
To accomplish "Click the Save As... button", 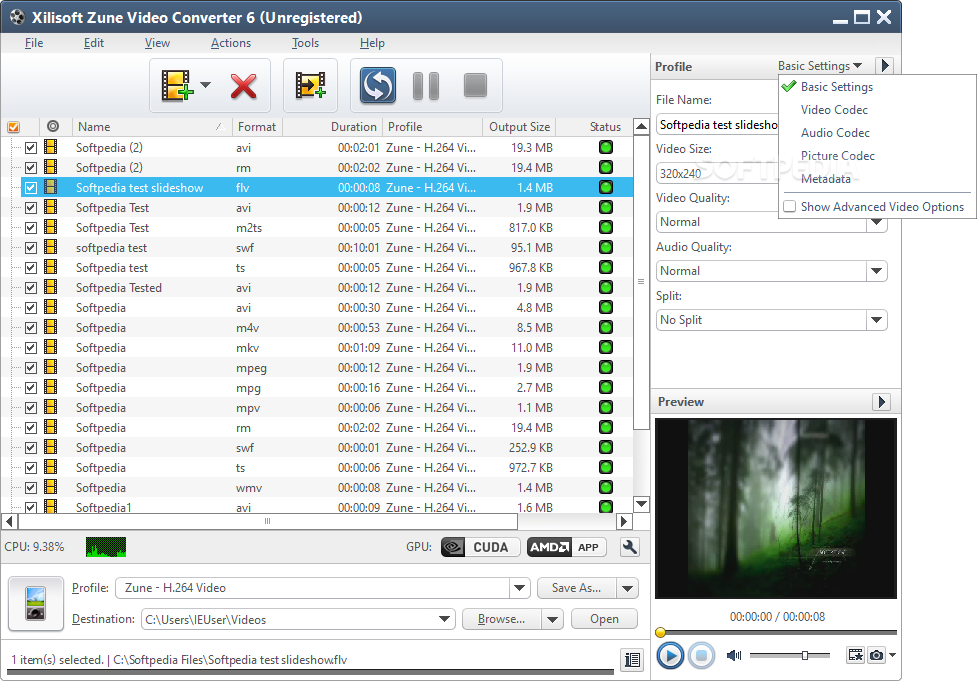I will pos(576,588).
